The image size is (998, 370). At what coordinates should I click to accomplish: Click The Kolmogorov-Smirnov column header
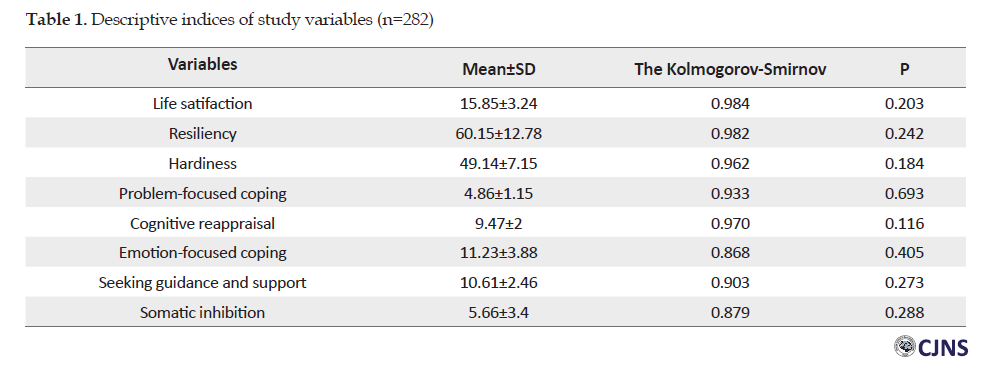730,69
